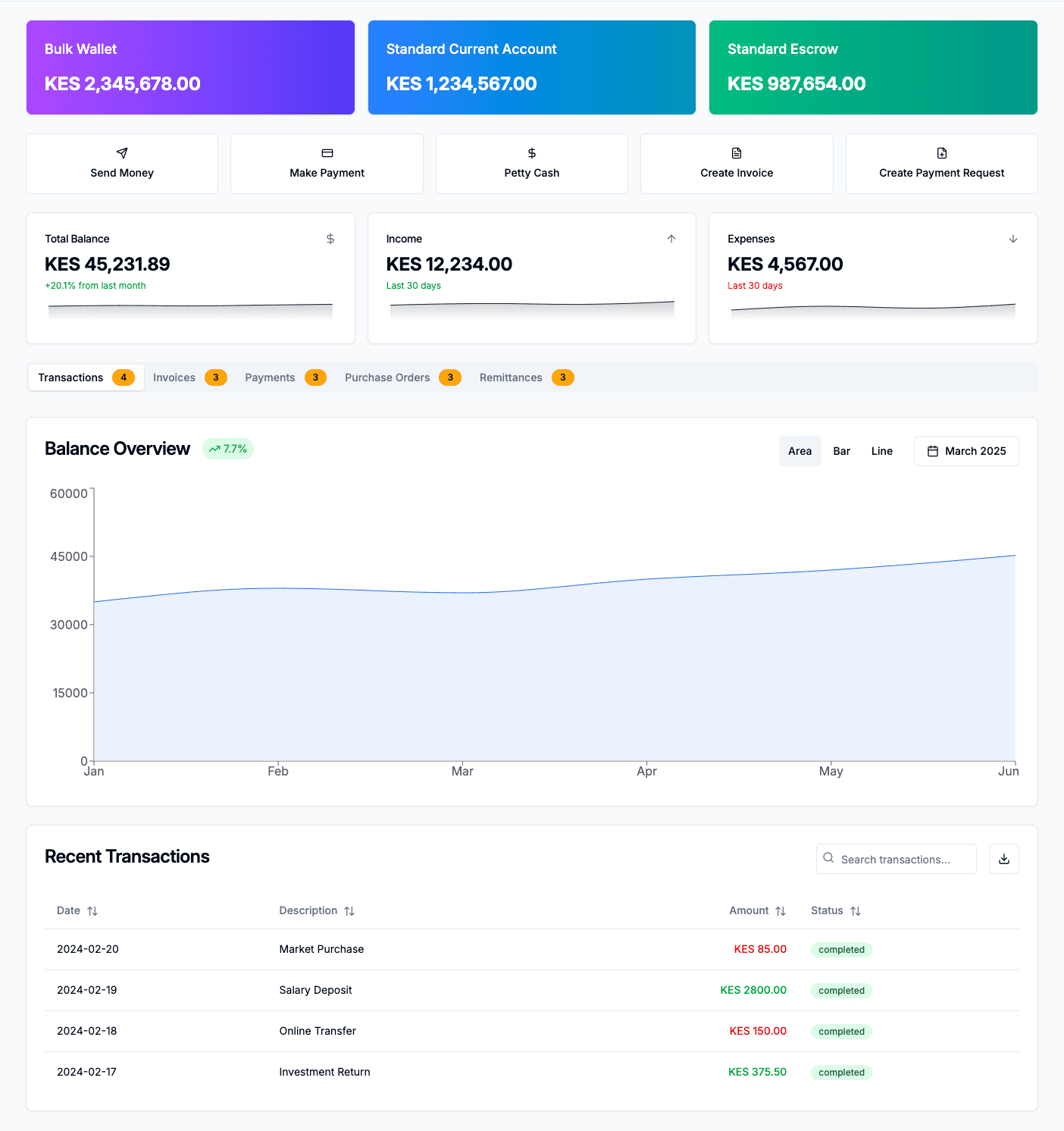The image size is (1064, 1131).
Task: Select the Send Money paper plane icon
Action: click(x=121, y=153)
